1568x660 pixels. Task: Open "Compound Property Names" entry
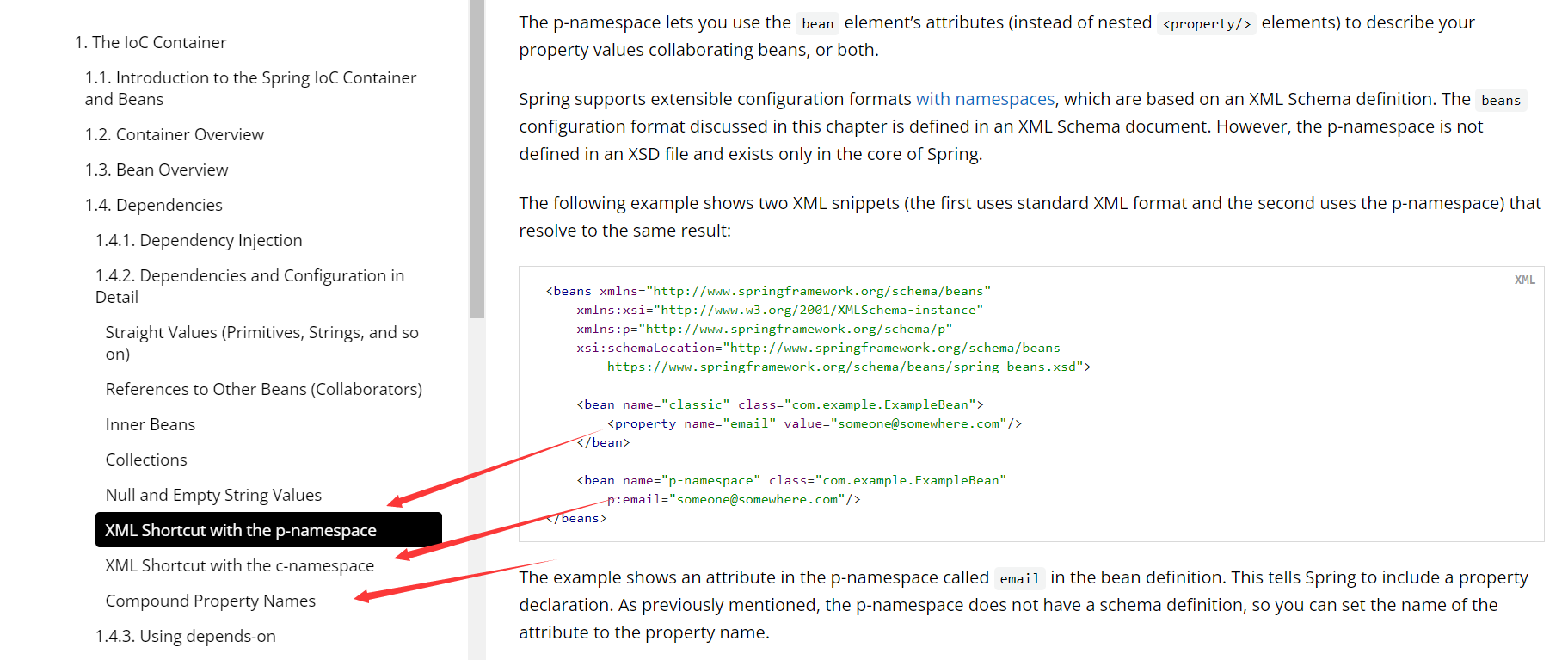[x=210, y=601]
